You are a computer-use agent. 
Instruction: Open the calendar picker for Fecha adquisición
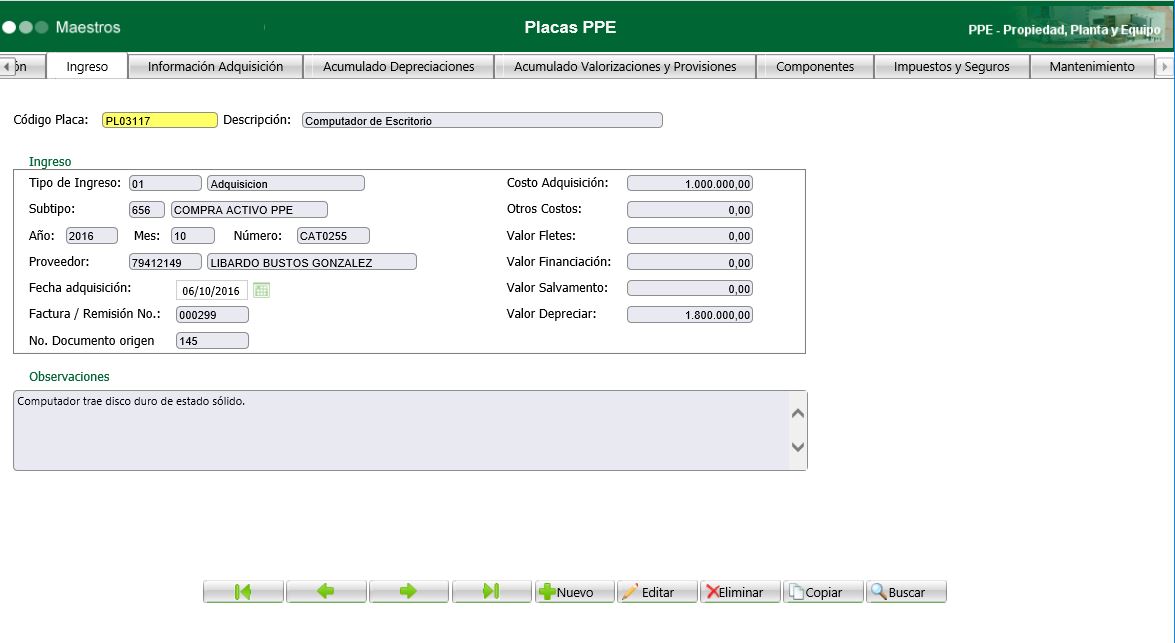[x=261, y=290]
